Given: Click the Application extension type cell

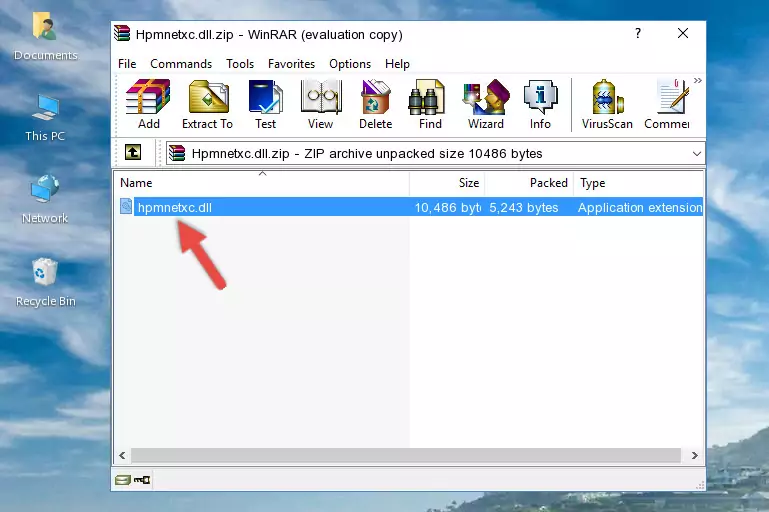Looking at the screenshot, I should pos(640,207).
